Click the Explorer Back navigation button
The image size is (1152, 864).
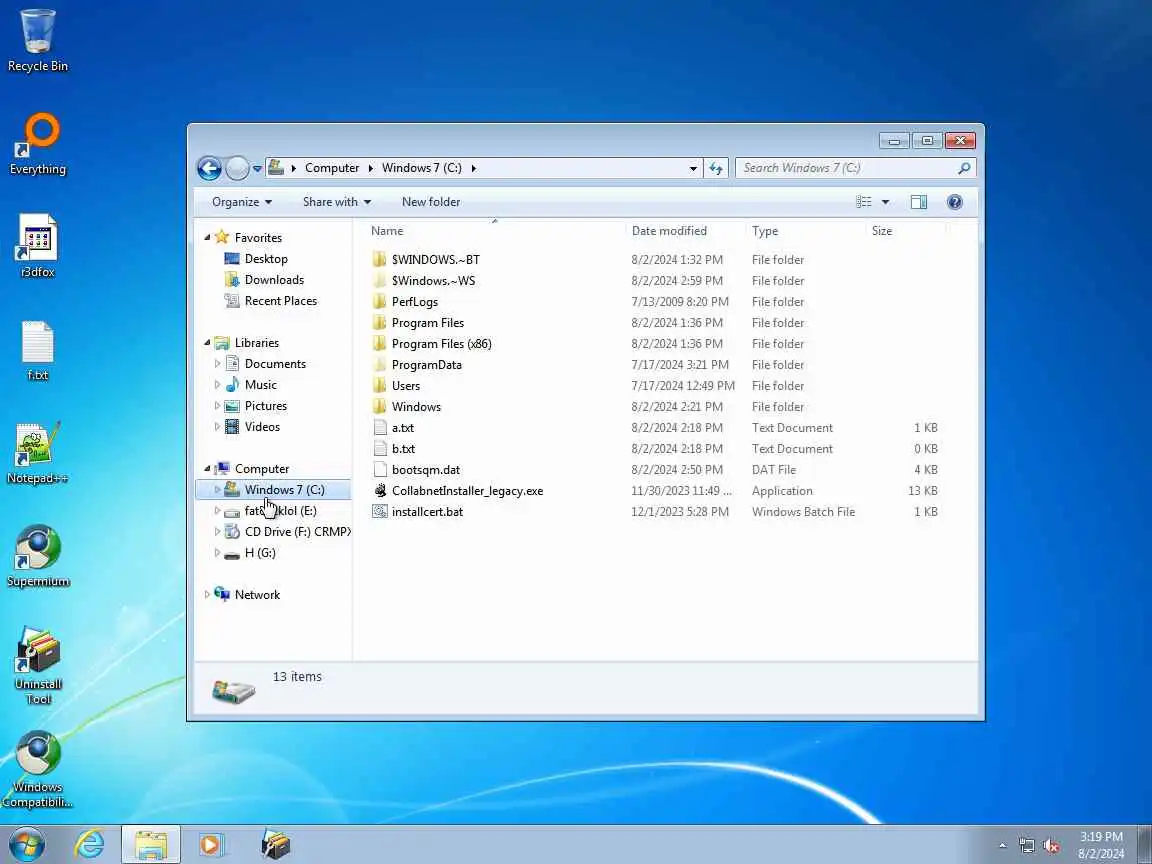pyautogui.click(x=209, y=168)
